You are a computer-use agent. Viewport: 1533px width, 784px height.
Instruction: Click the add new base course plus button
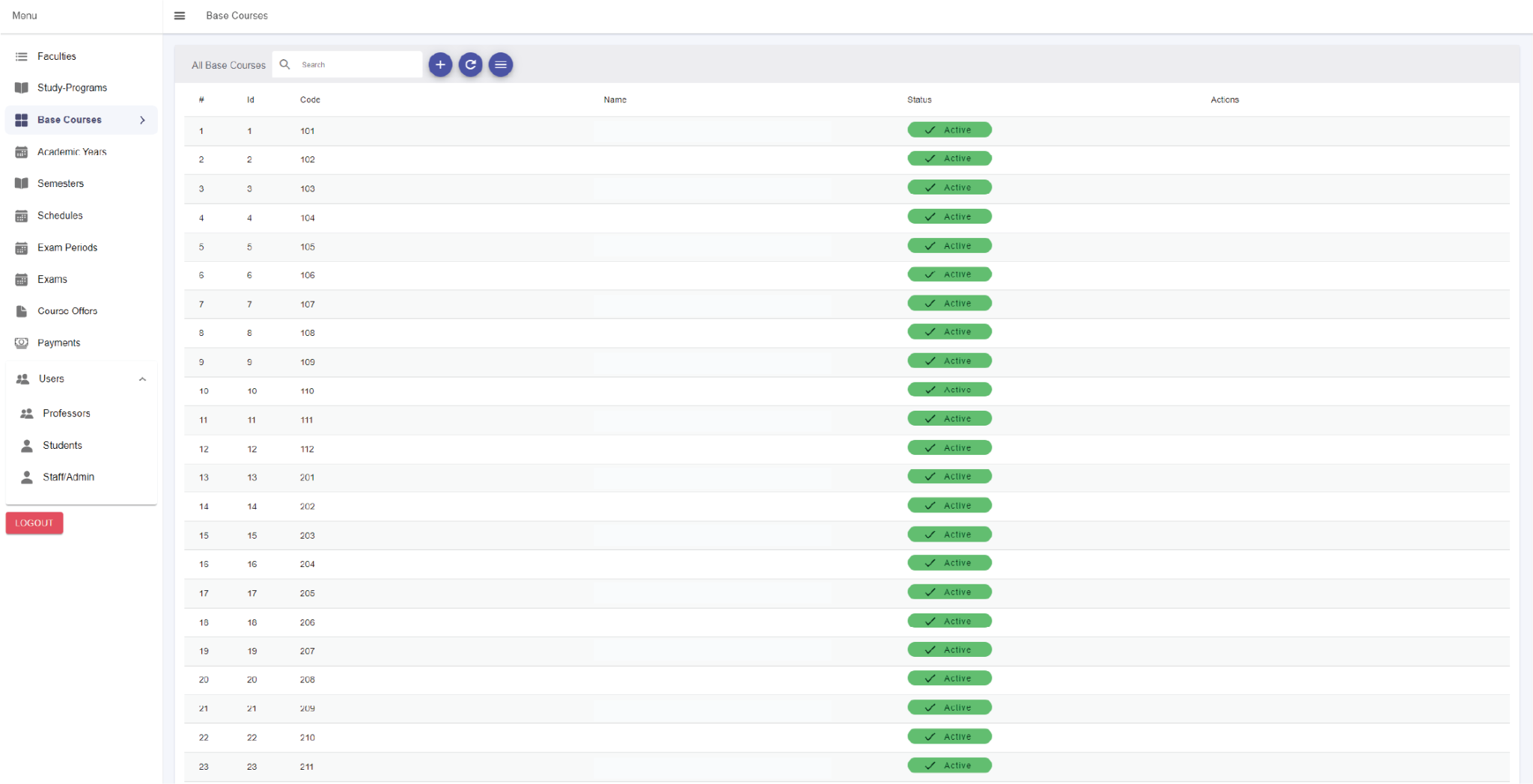click(x=440, y=65)
